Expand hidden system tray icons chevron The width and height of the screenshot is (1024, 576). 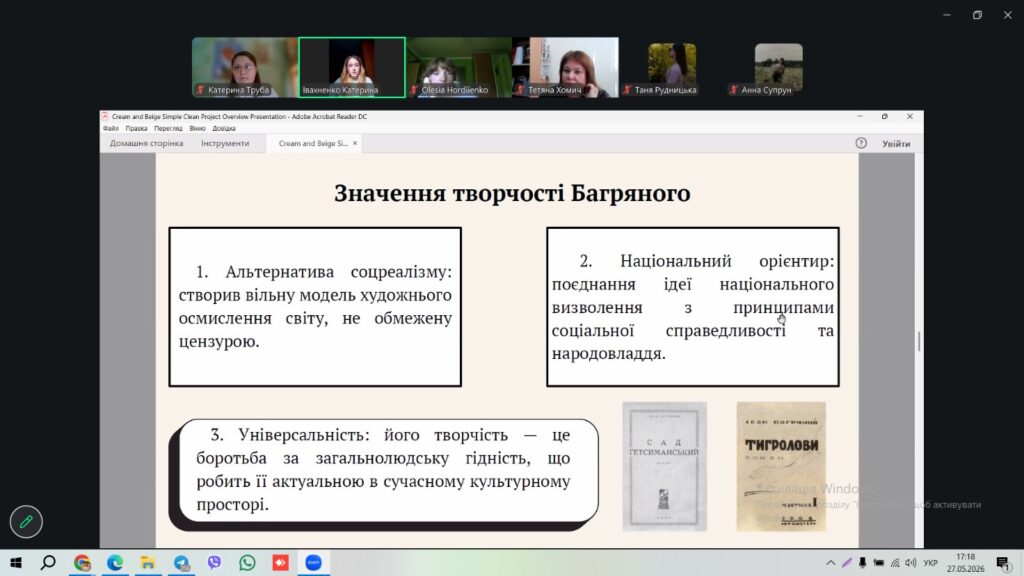click(x=830, y=562)
